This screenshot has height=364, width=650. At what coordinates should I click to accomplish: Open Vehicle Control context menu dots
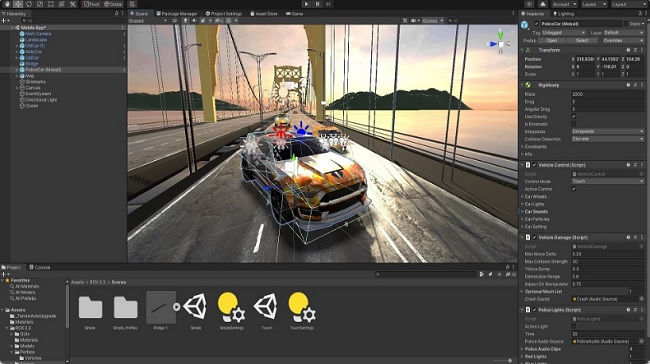[x=642, y=165]
